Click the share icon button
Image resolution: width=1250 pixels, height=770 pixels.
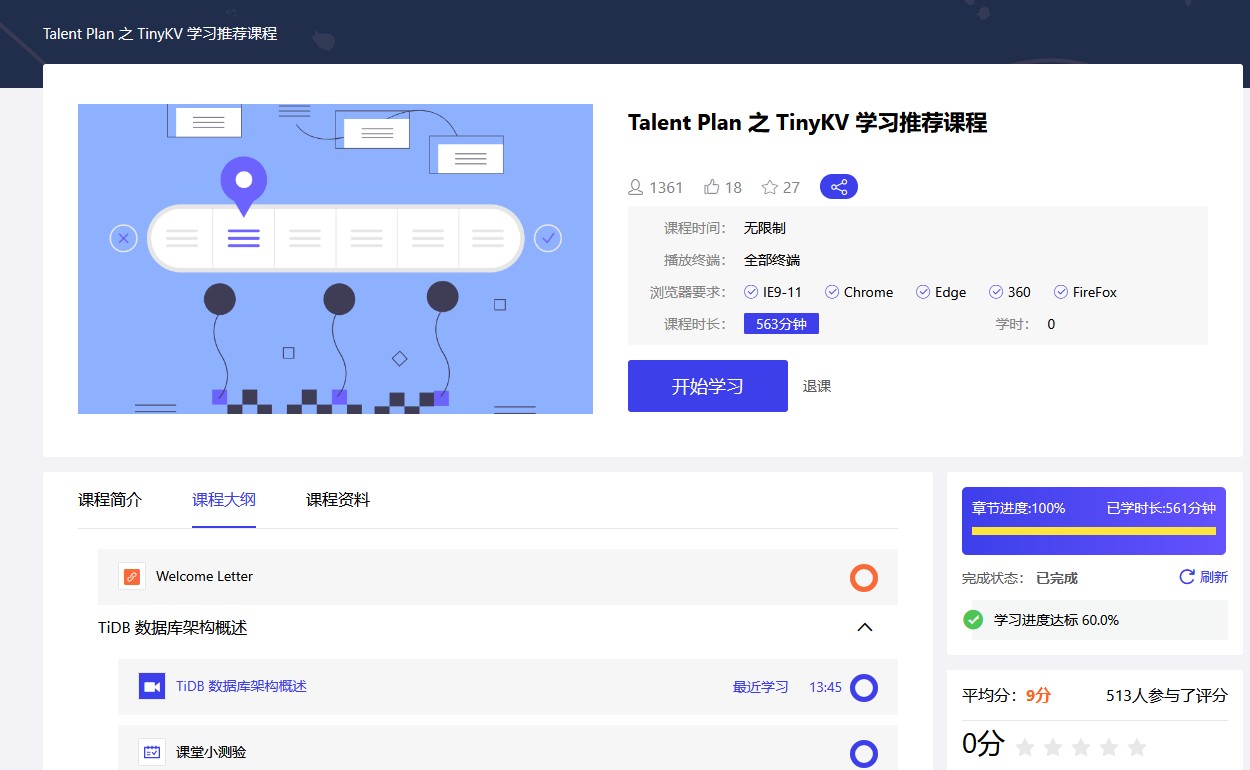839,187
